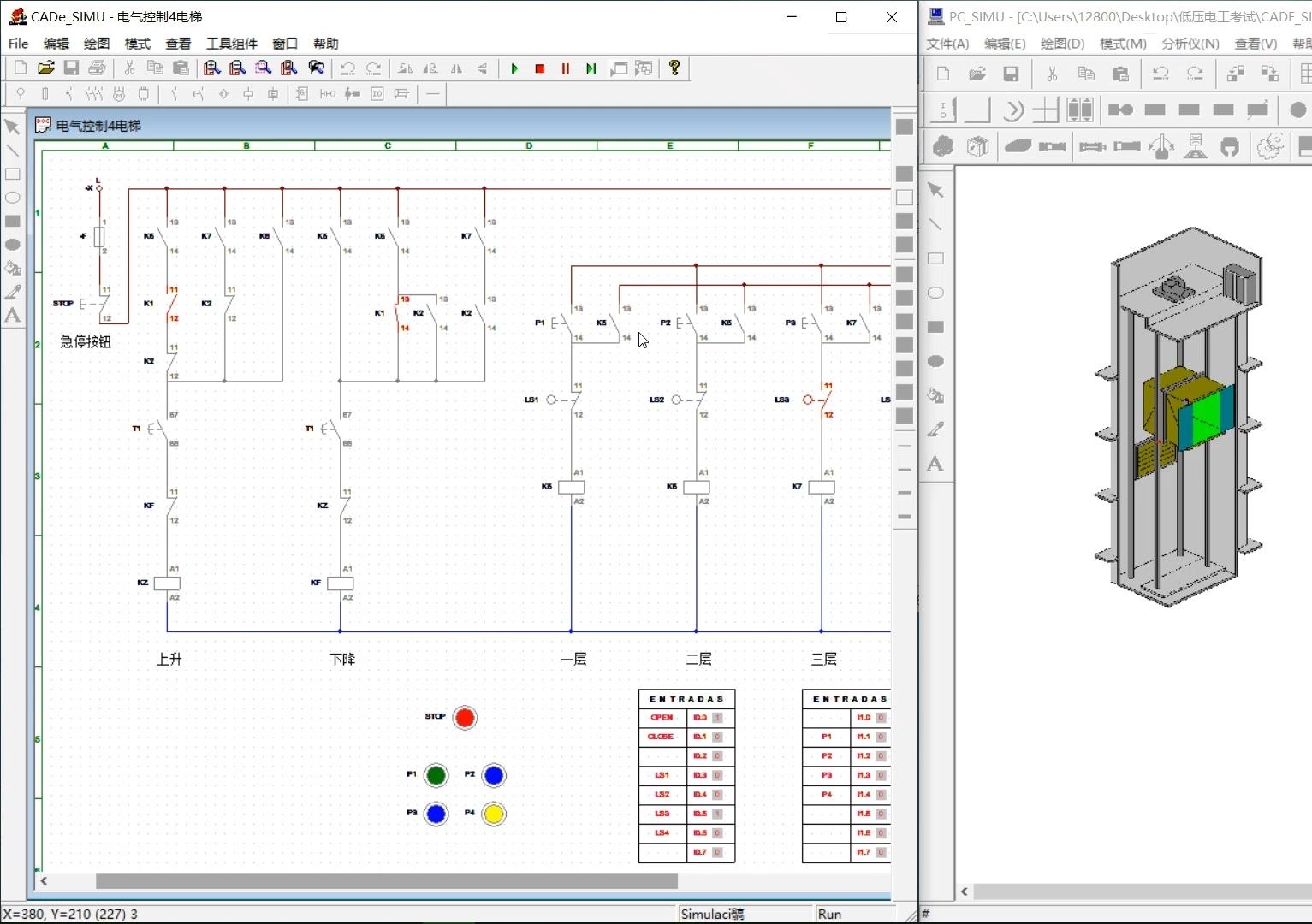Click the Redo icon in CADe_SIMU
The width and height of the screenshot is (1312, 924).
click(x=373, y=68)
